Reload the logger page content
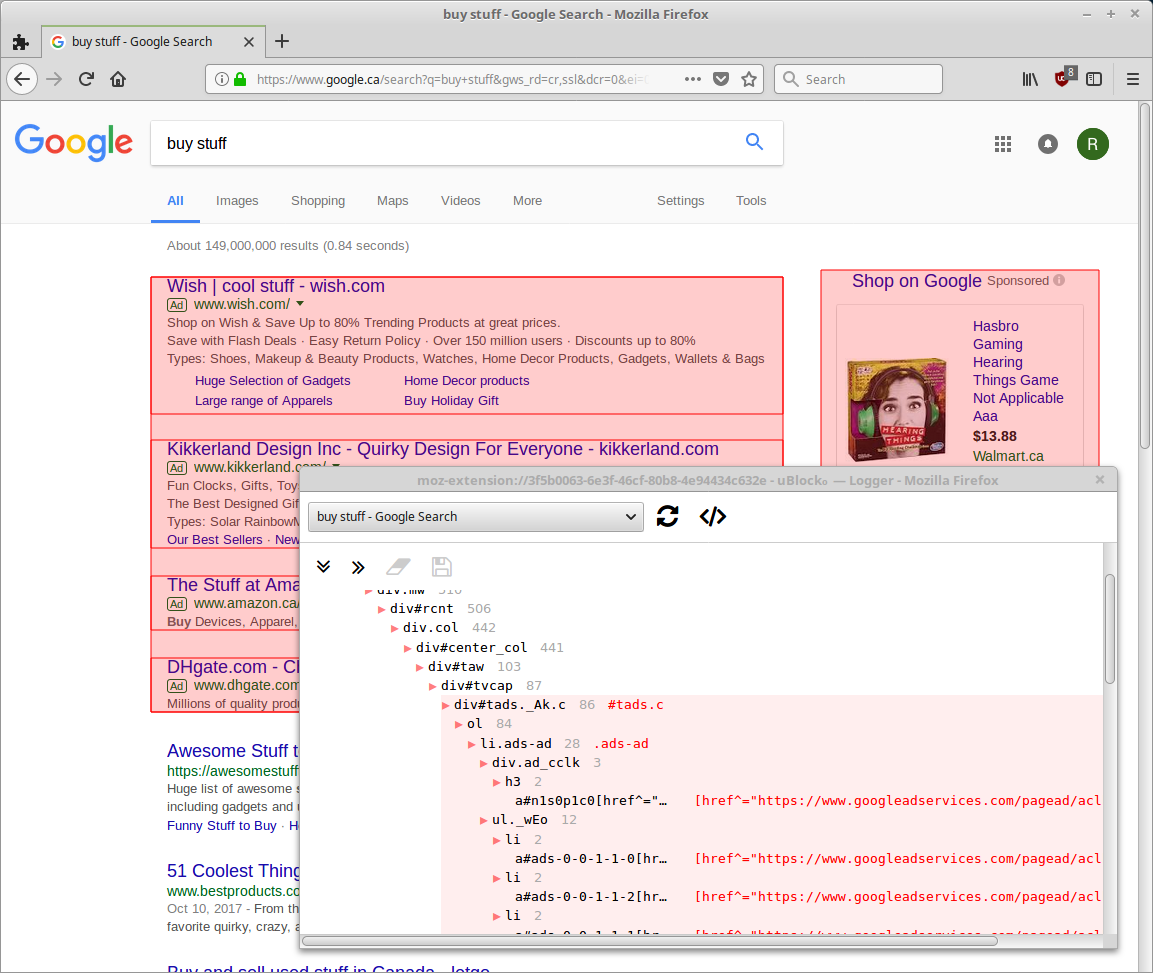 pos(667,516)
